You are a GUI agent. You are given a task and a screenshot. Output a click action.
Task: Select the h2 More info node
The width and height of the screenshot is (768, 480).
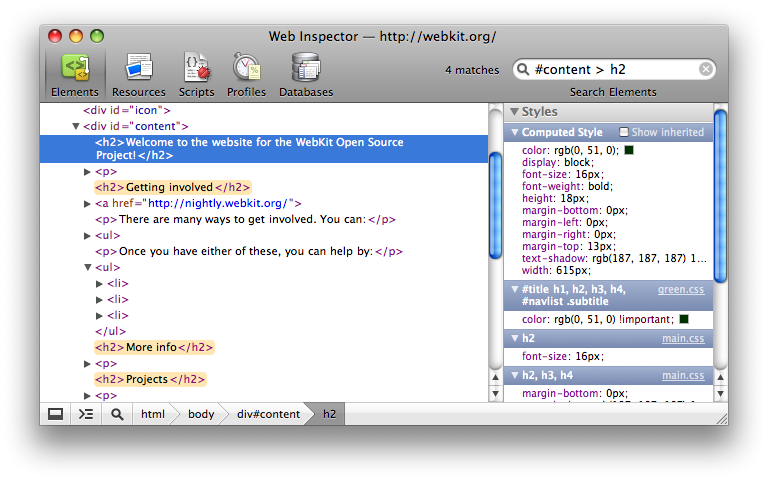pyautogui.click(x=154, y=347)
